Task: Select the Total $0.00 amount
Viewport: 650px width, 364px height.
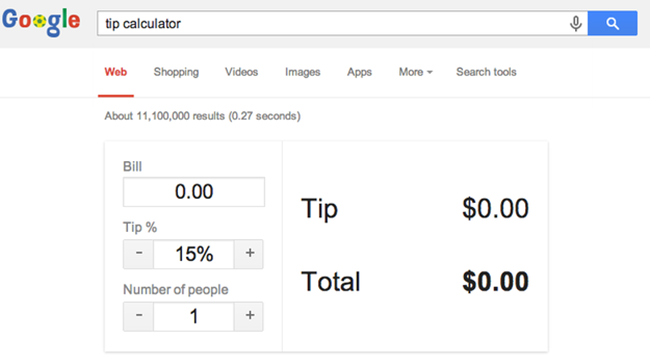Action: [495, 281]
